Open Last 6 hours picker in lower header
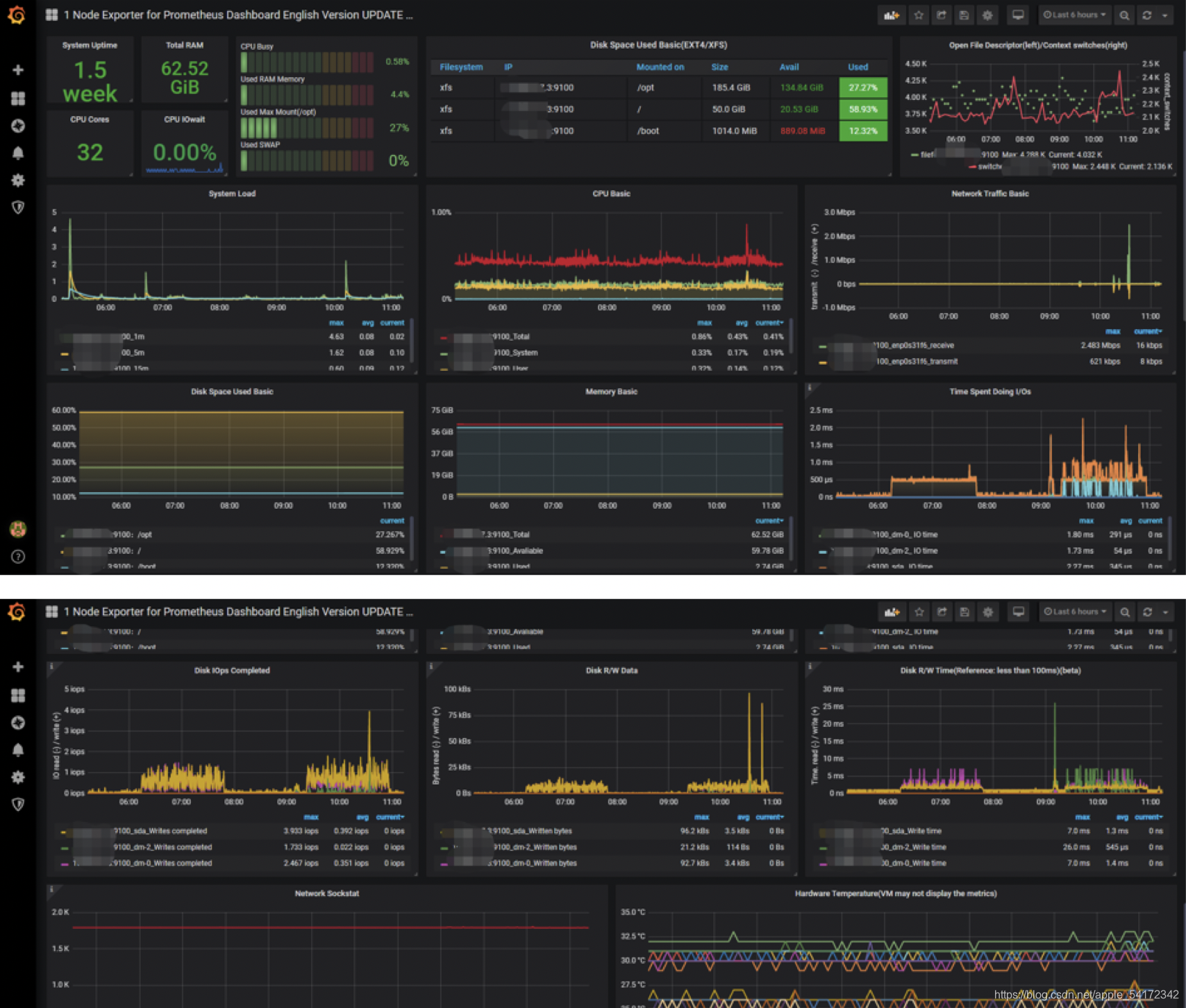Screen dimensions: 1186x1008 [1074, 612]
